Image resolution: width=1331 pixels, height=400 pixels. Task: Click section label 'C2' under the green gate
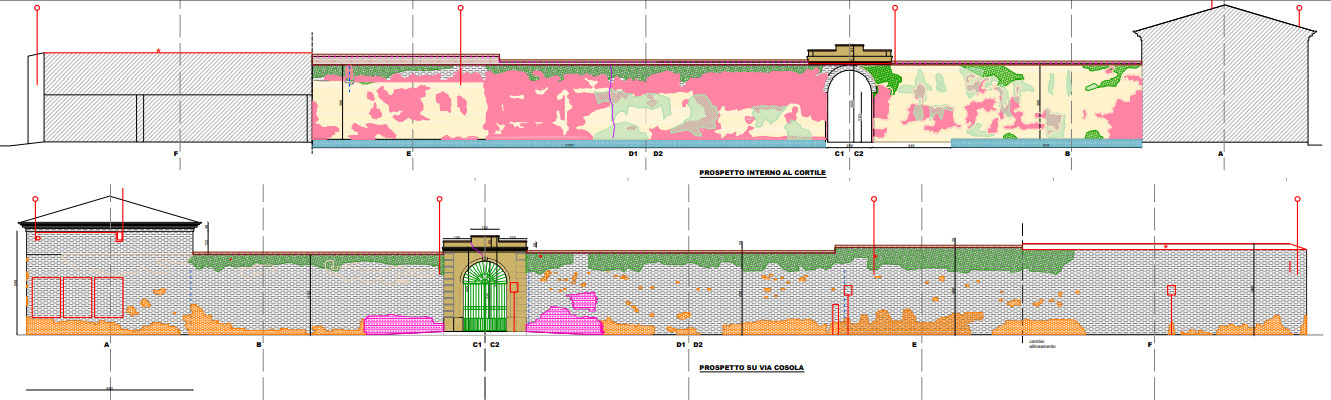[494, 345]
